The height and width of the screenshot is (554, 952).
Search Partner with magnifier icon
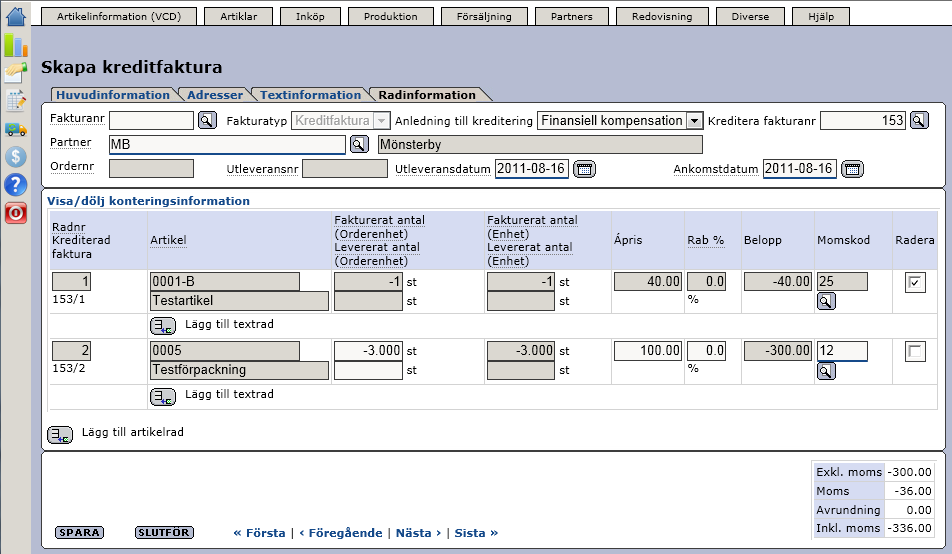click(359, 144)
